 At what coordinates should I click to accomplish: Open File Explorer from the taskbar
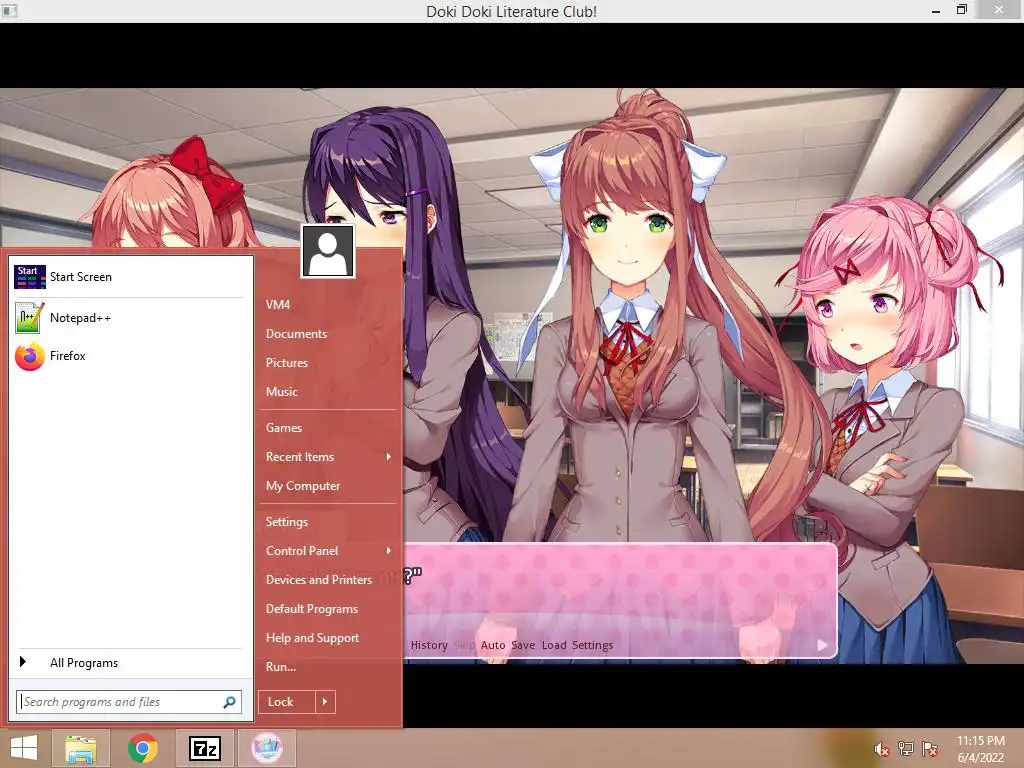pyautogui.click(x=82, y=748)
